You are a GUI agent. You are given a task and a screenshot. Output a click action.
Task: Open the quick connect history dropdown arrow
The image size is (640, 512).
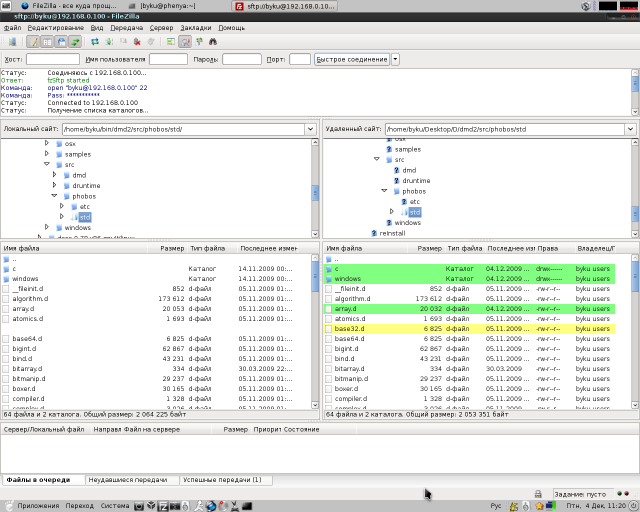click(x=395, y=59)
